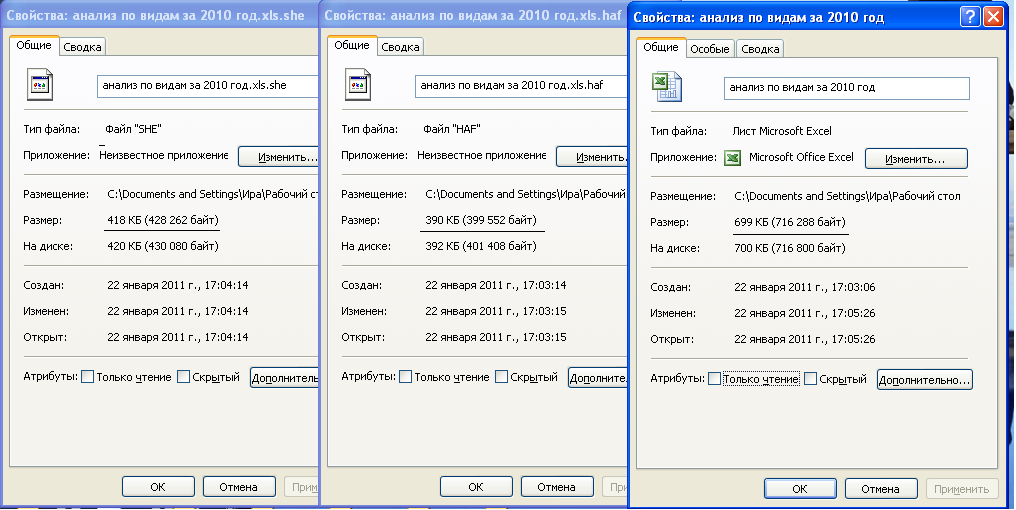Check read-only in the Excel file dialog
Screen dimensions: 1016x510
coord(714,379)
